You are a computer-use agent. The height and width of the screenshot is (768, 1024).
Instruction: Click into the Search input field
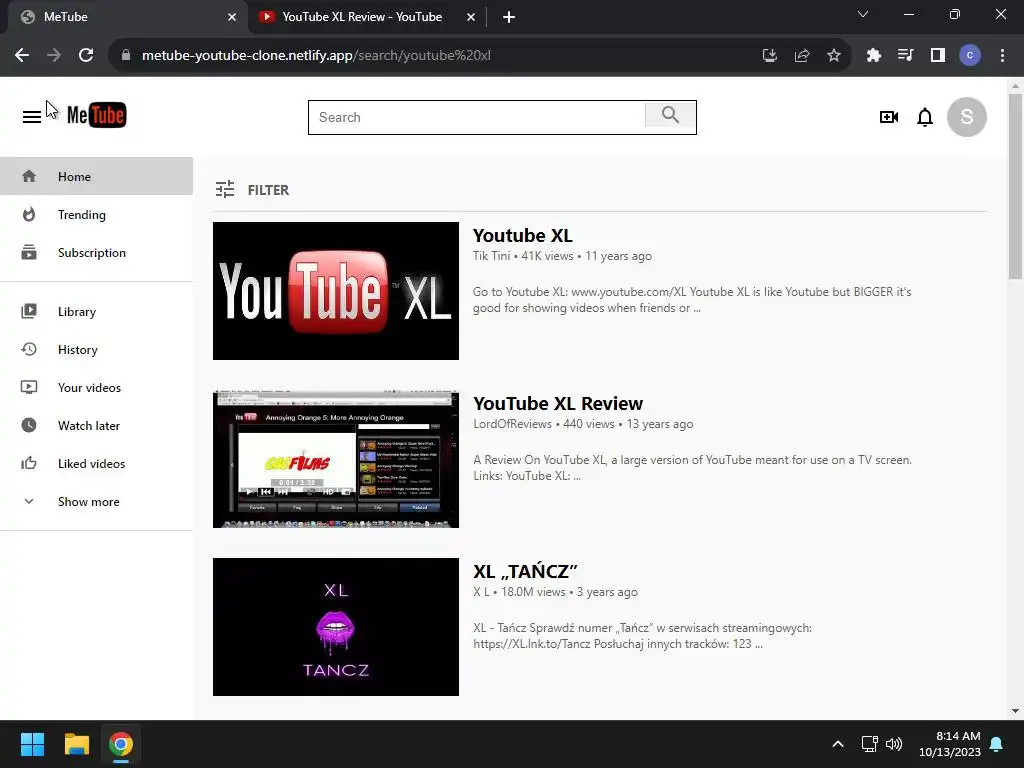(477, 117)
